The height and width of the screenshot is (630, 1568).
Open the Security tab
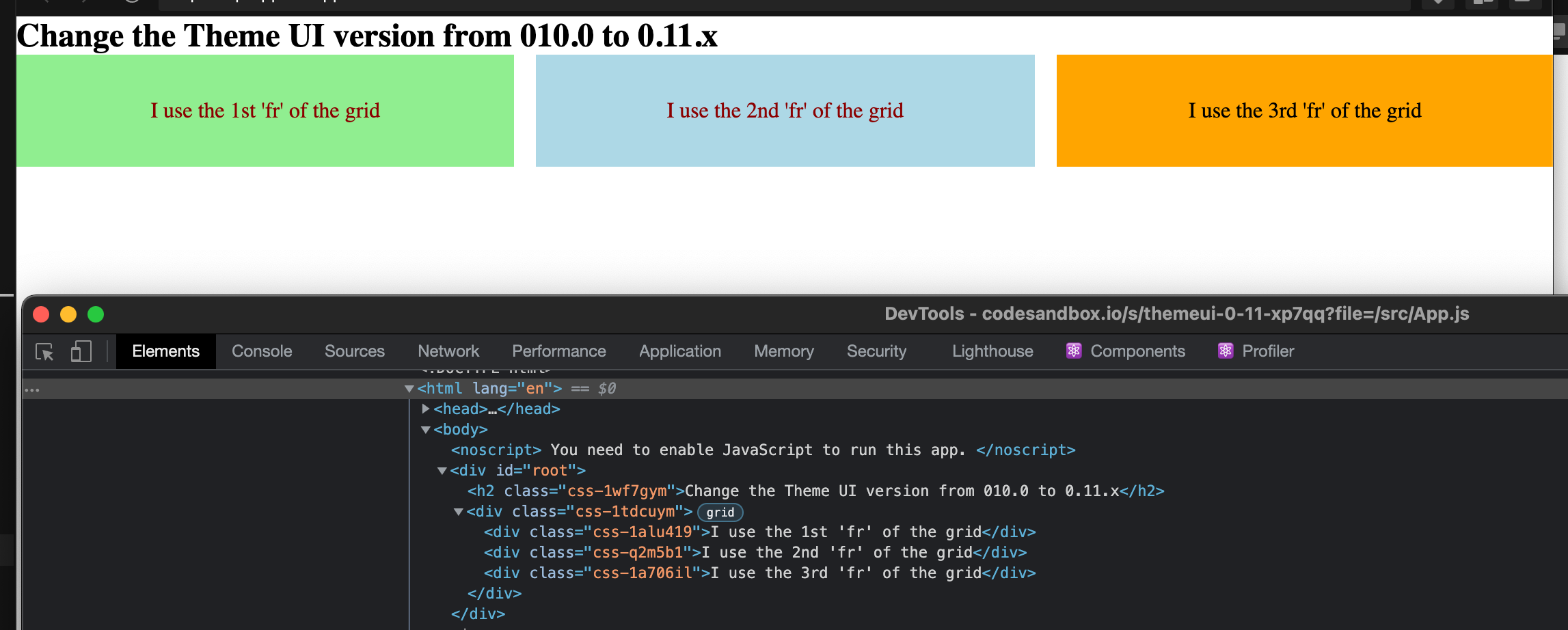pos(877,351)
